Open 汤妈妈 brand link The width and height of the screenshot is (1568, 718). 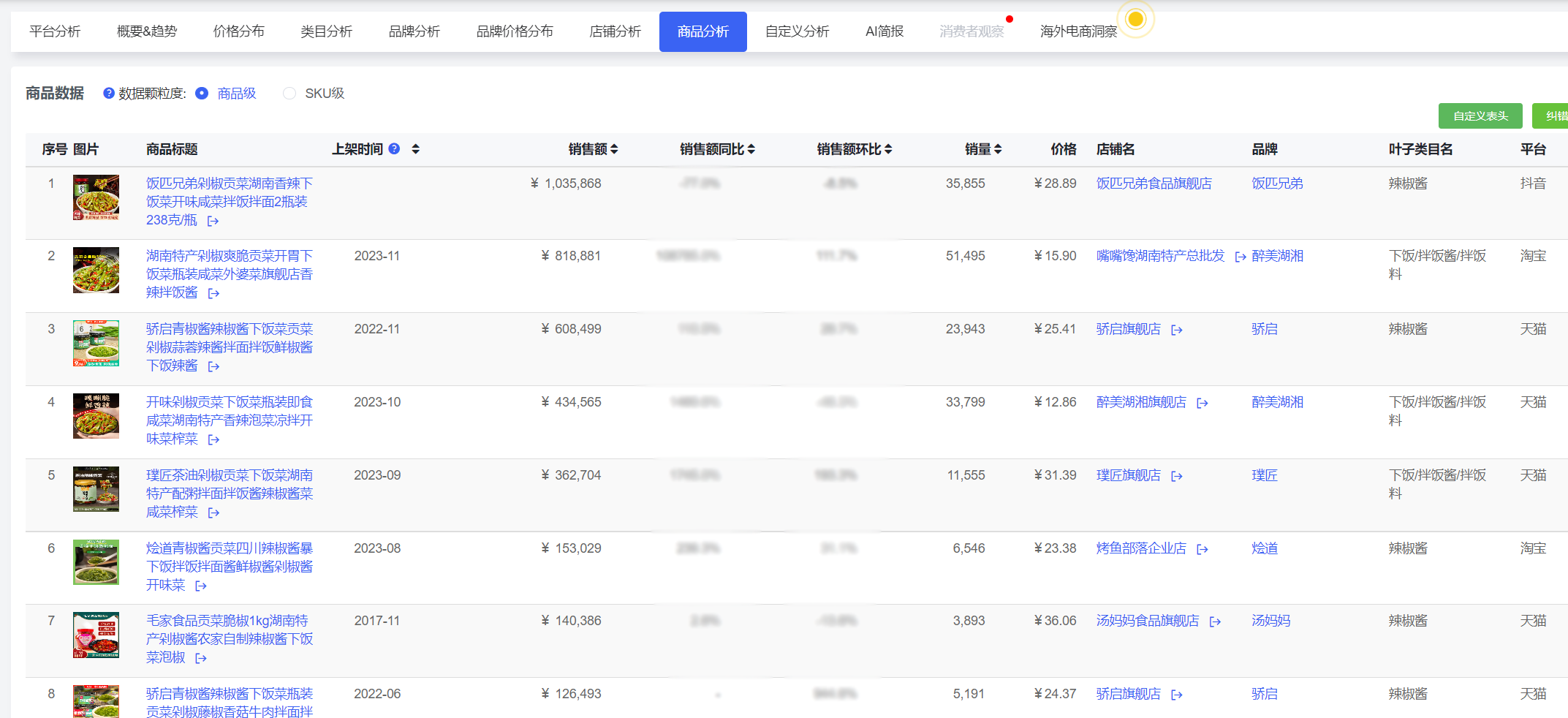coord(1270,621)
